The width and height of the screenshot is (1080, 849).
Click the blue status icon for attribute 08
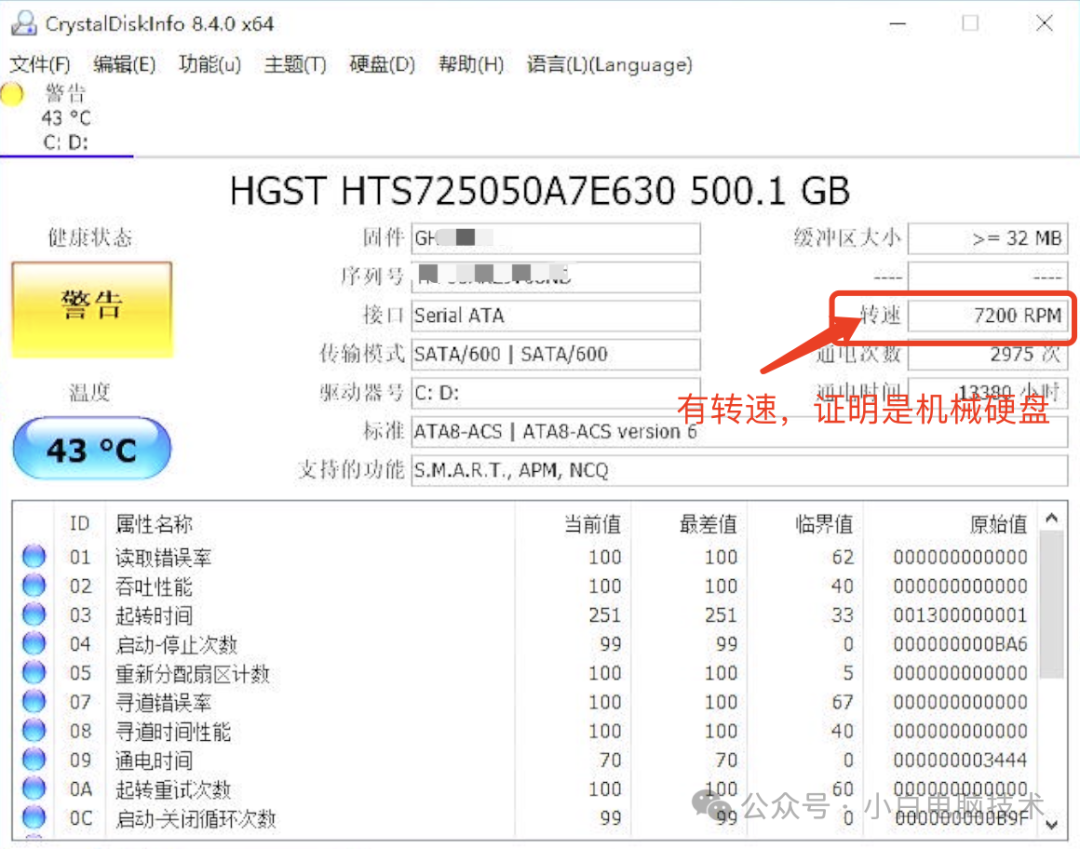click(34, 730)
